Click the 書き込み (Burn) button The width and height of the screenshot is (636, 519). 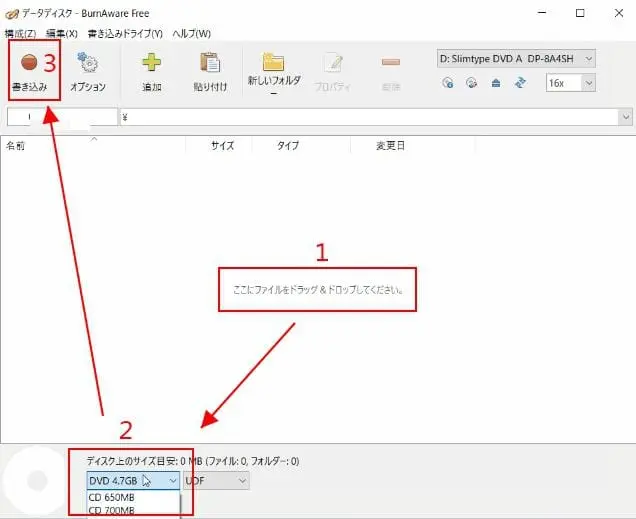pyautogui.click(x=30, y=68)
